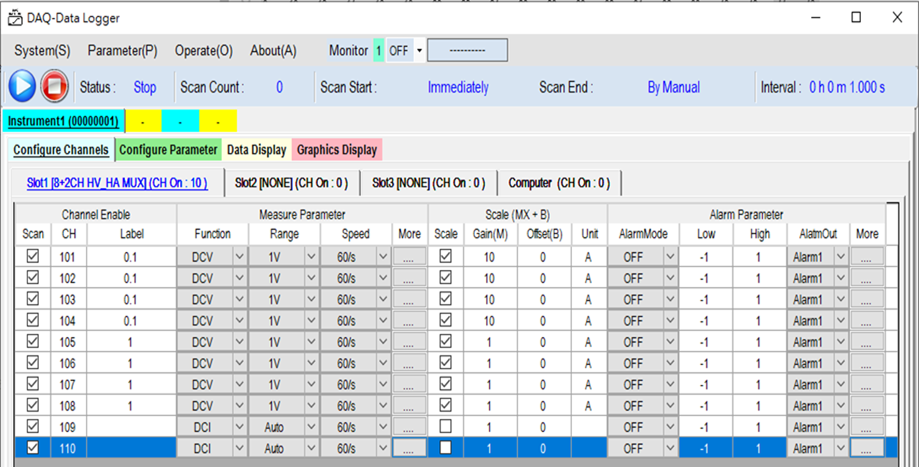Open the Parameter(P) menu
The width and height of the screenshot is (919, 467).
click(x=122, y=51)
